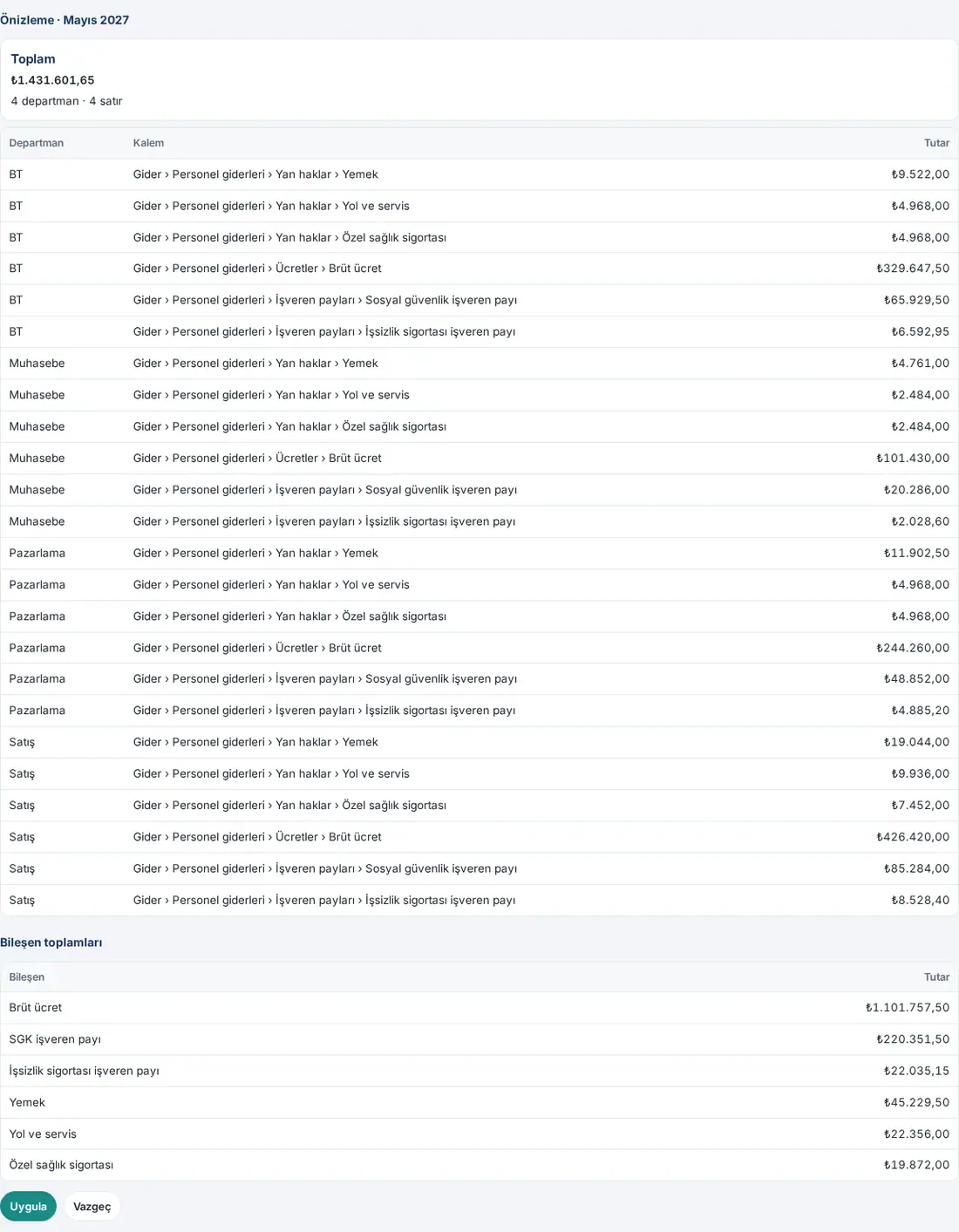Click Pazarlama row's "Özel sağlık sigortası" kalem path
This screenshot has width=959, height=1232.
pos(289,616)
